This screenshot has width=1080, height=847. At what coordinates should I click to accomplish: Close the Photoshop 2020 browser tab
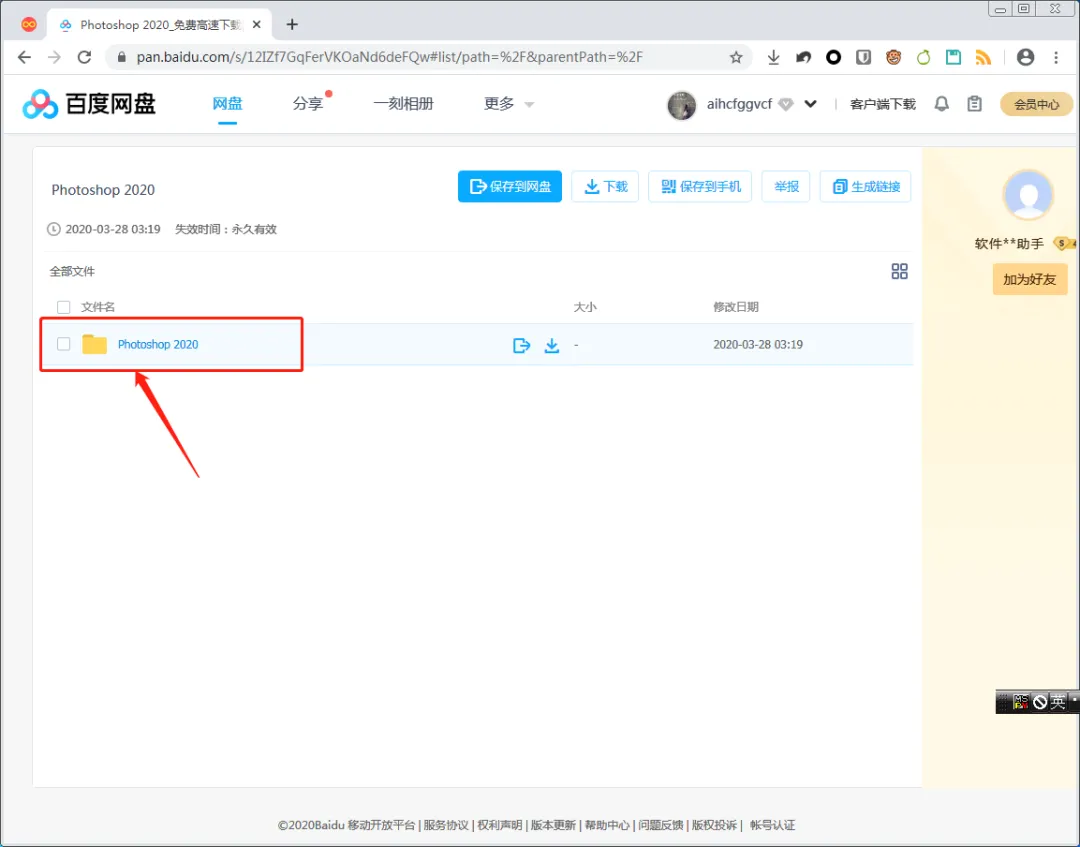(257, 25)
